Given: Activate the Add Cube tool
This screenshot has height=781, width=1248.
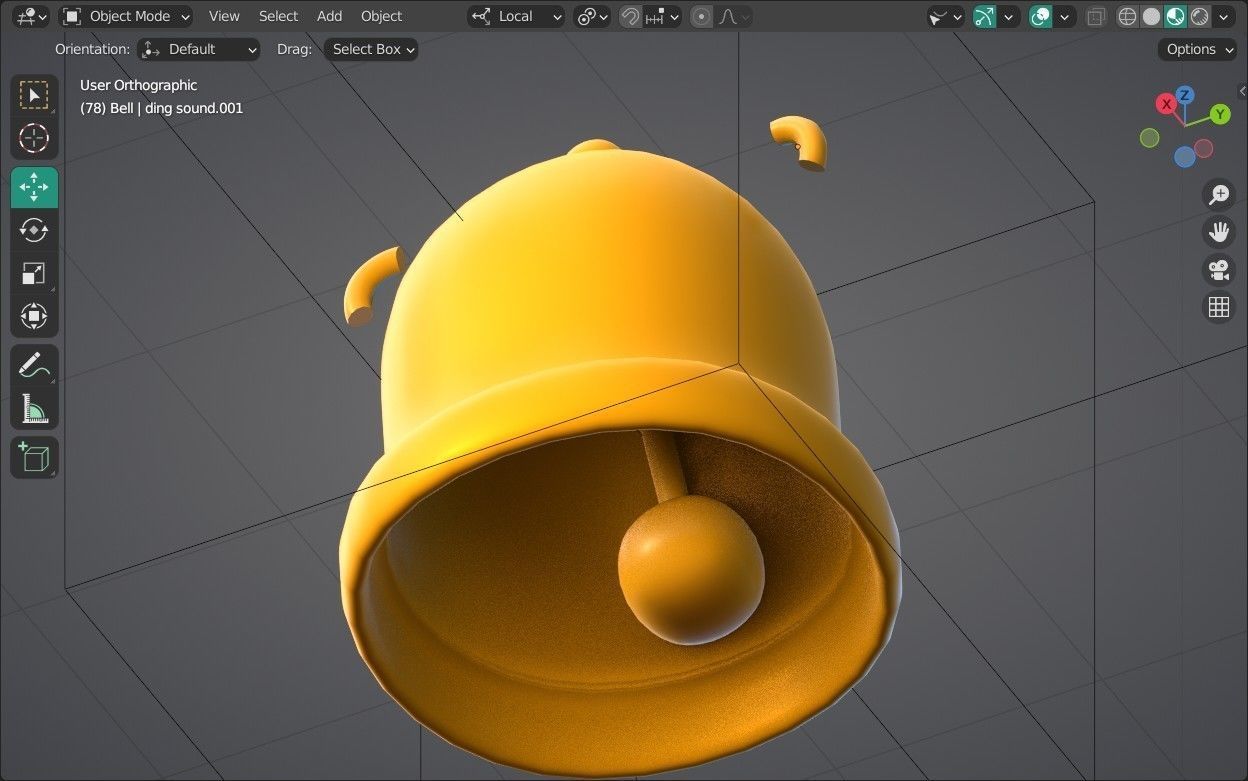Looking at the screenshot, I should pos(34,457).
